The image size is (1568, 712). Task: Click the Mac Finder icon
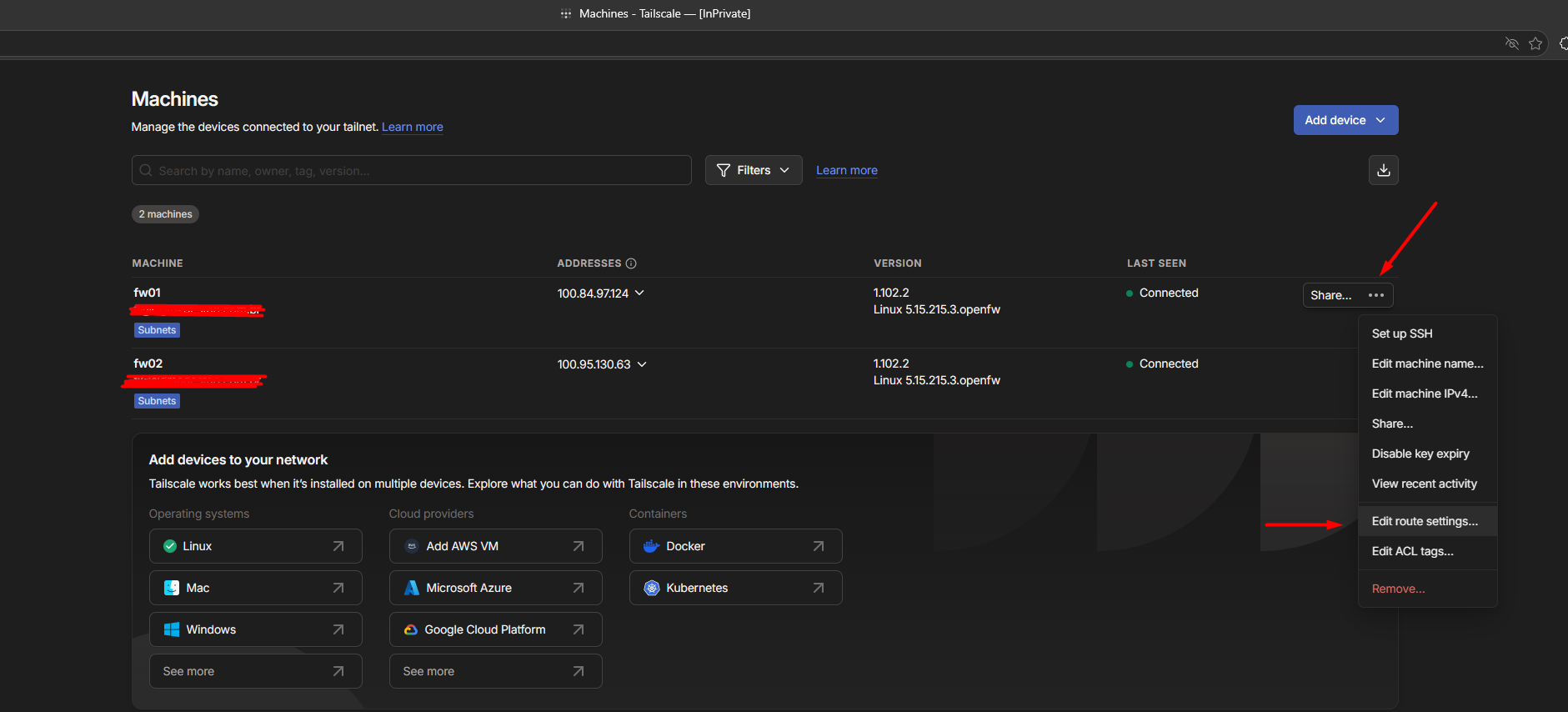click(x=172, y=588)
